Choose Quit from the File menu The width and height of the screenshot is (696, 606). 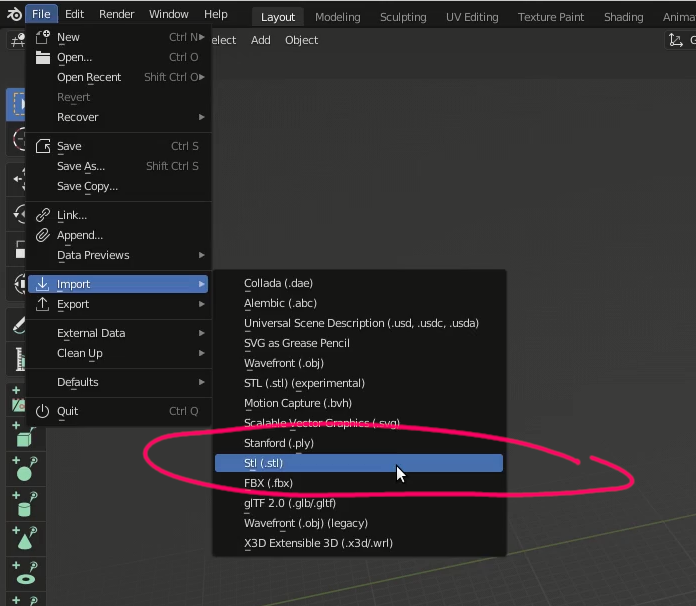tap(118, 411)
